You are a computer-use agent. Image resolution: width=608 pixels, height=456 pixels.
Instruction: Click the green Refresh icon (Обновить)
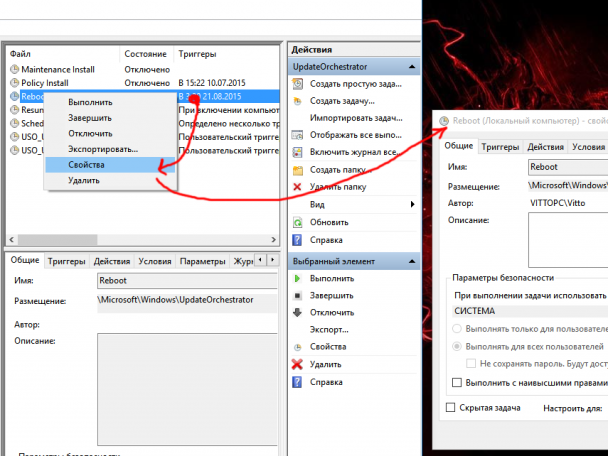297,222
